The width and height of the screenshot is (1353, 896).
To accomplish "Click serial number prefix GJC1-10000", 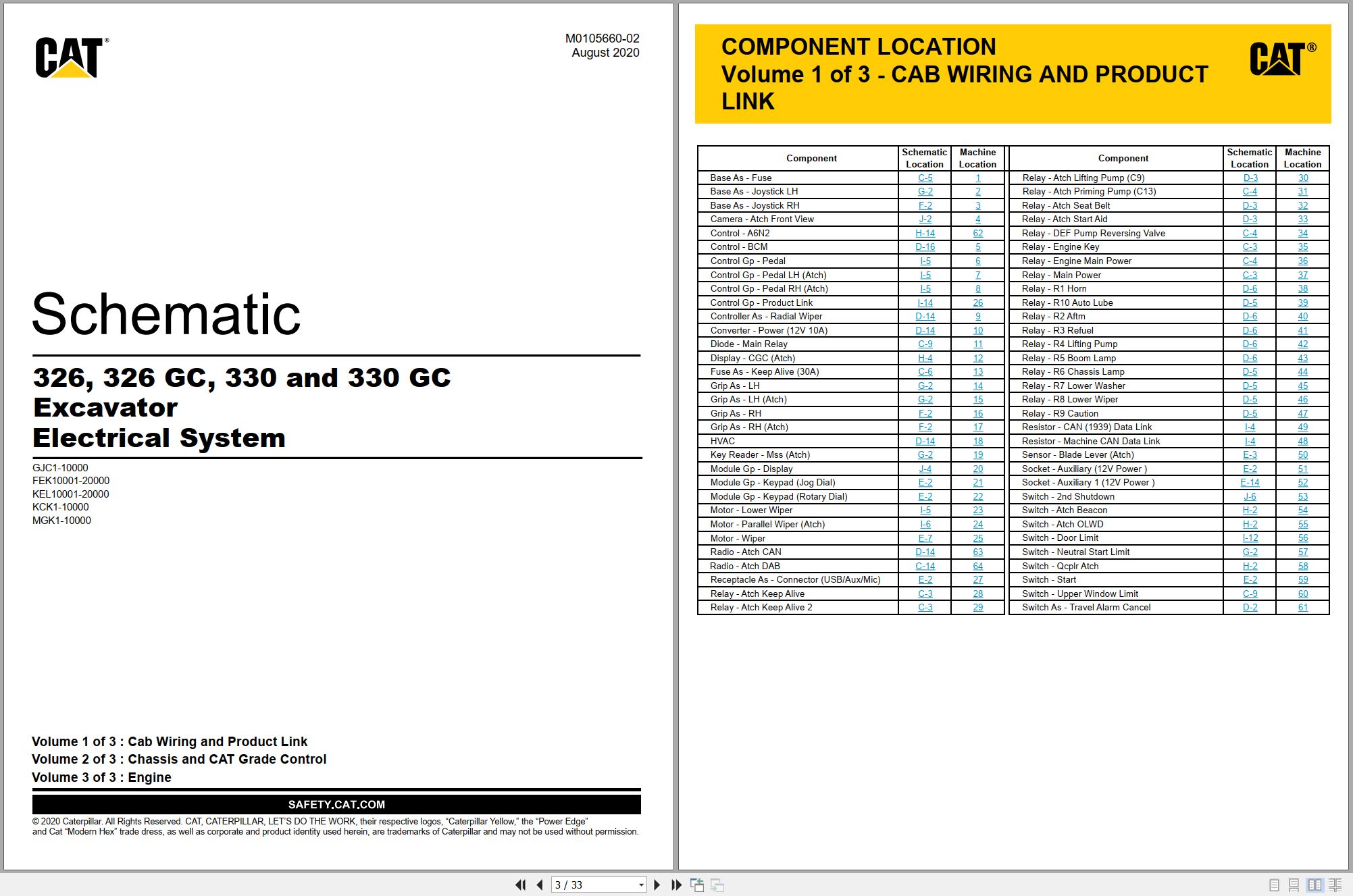I will pyautogui.click(x=60, y=467).
